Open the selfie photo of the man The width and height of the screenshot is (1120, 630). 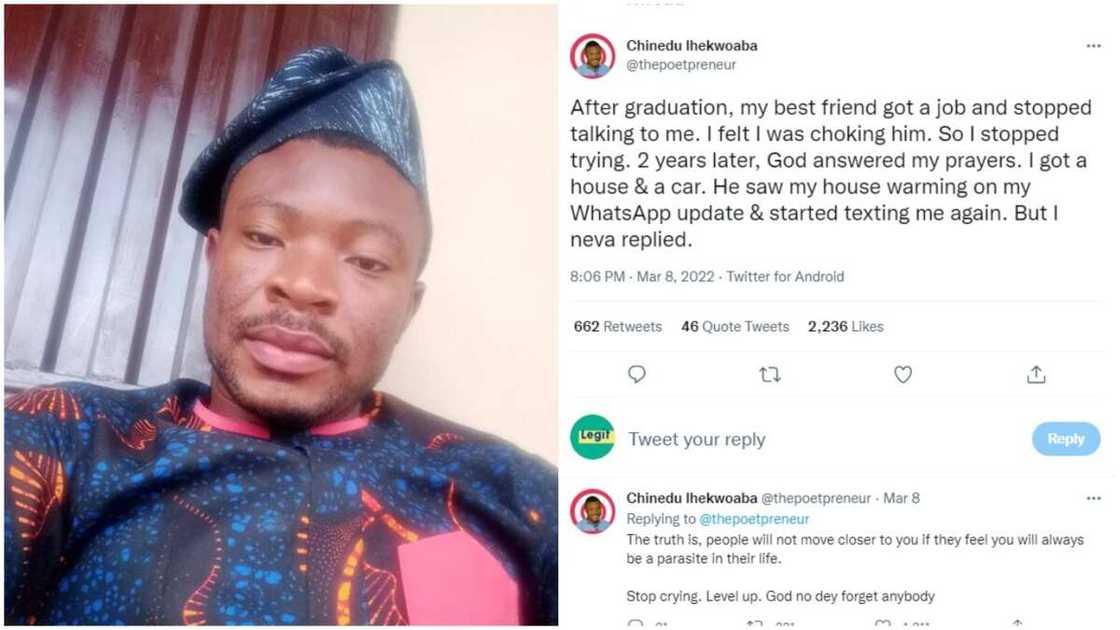point(280,315)
